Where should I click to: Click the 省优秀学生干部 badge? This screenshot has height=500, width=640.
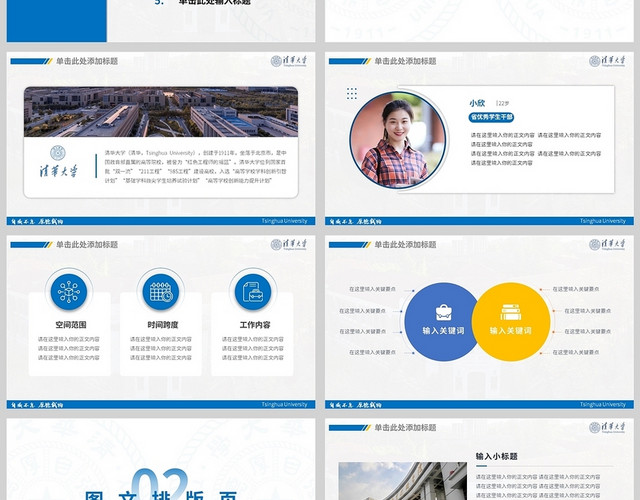point(491,117)
